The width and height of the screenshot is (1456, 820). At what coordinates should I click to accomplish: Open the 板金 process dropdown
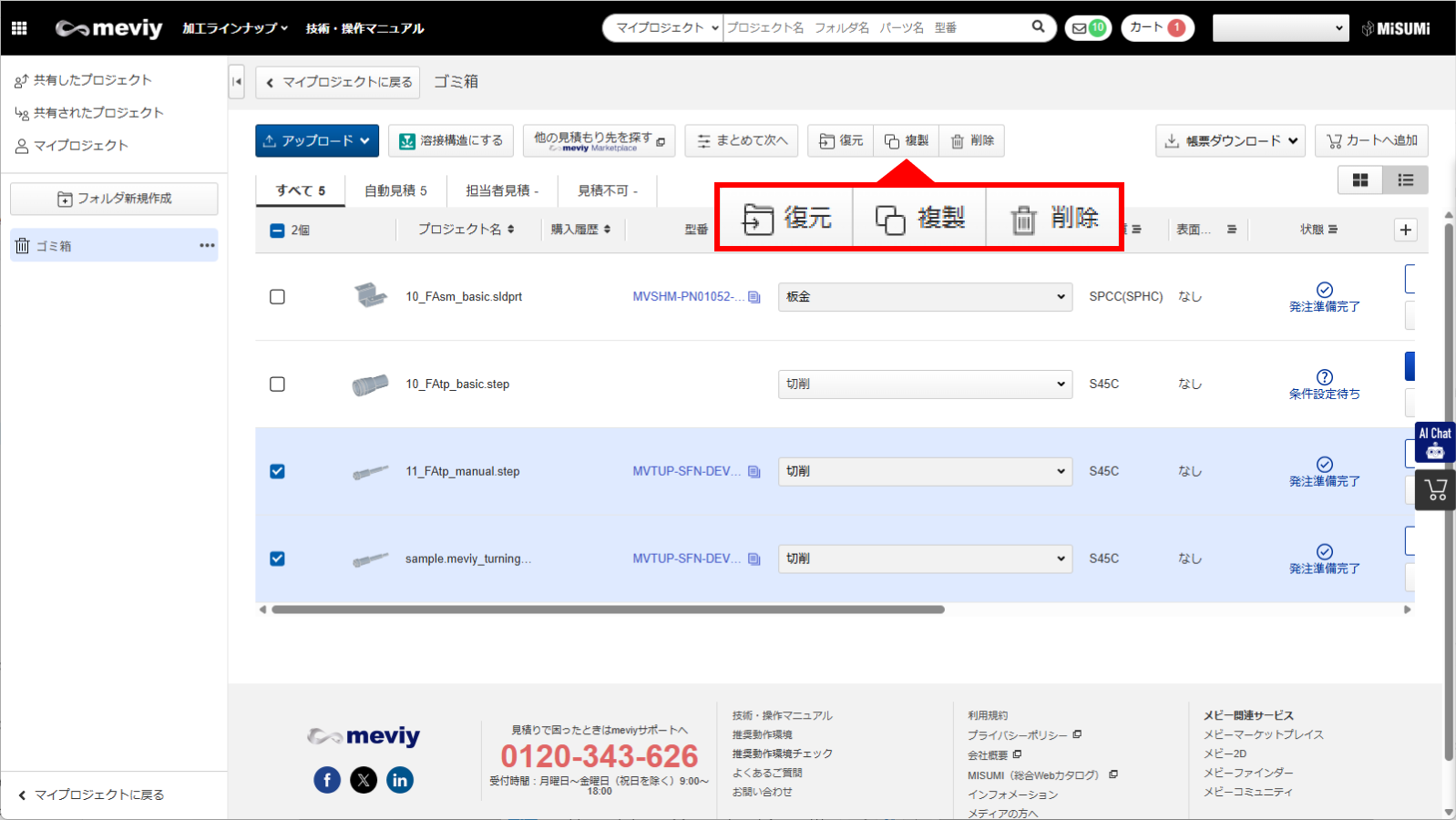[x=925, y=297]
